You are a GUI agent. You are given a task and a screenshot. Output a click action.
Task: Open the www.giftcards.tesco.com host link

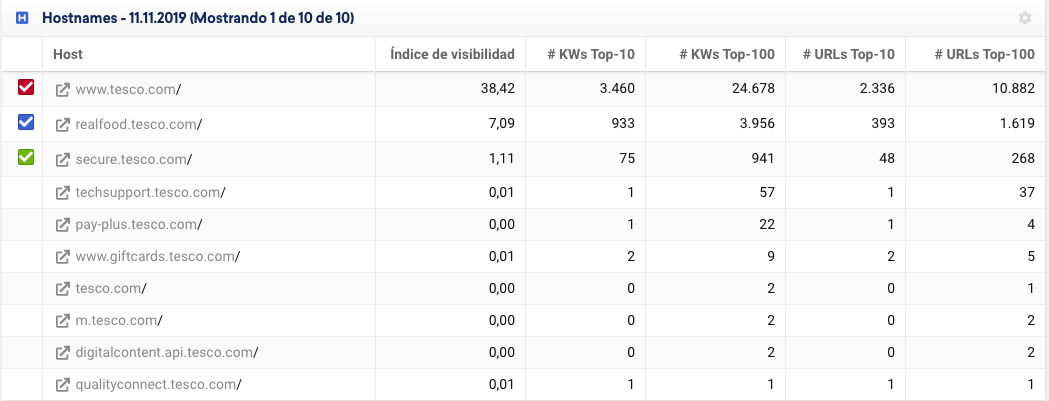157,257
